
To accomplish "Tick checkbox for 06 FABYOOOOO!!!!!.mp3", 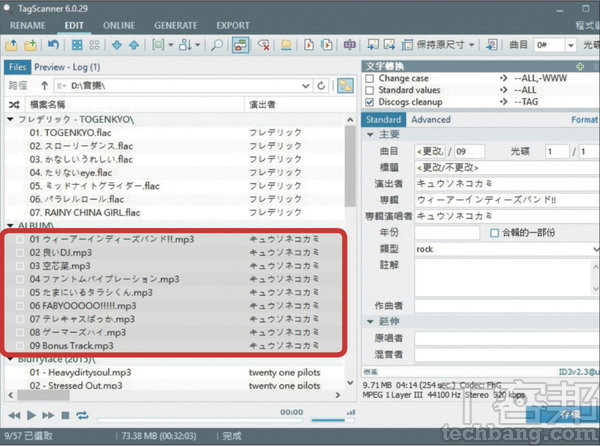I will (x=20, y=306).
